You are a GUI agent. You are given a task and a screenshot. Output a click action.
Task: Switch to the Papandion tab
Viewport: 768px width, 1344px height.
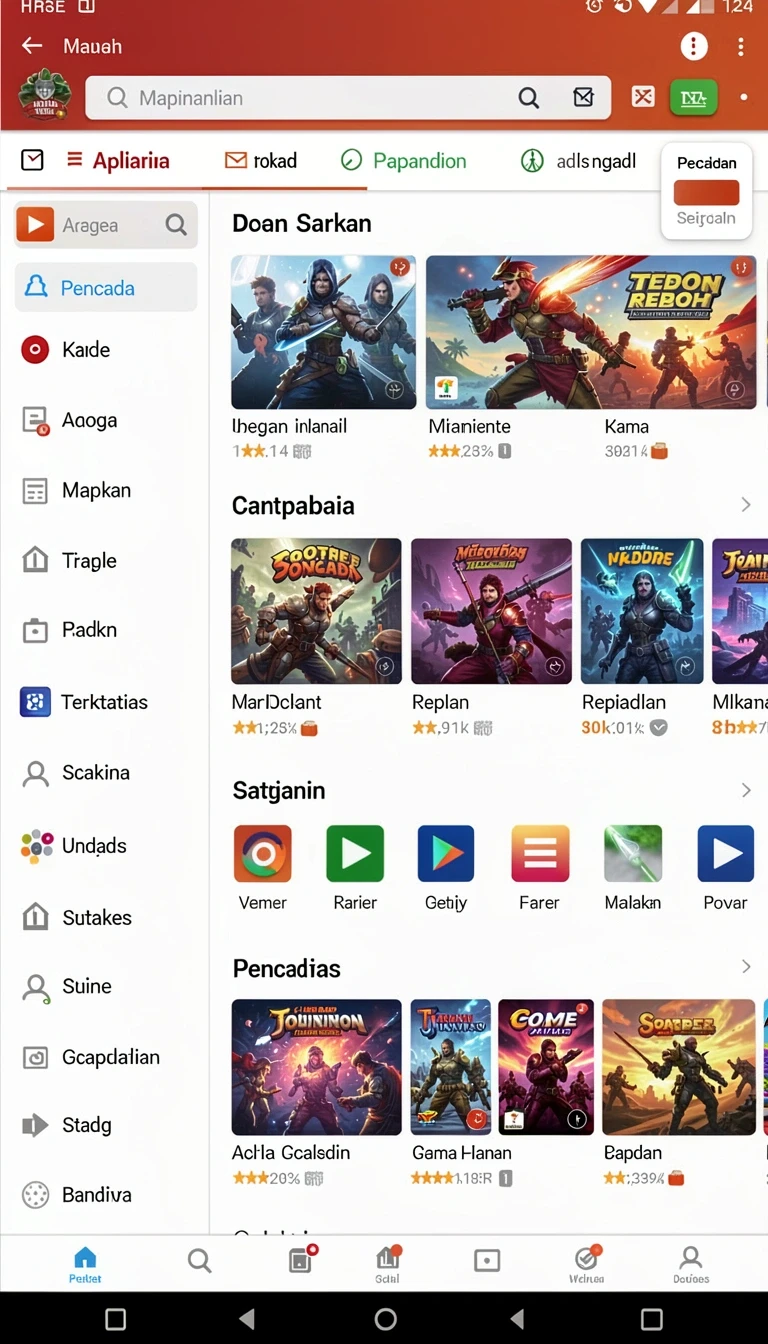click(404, 161)
